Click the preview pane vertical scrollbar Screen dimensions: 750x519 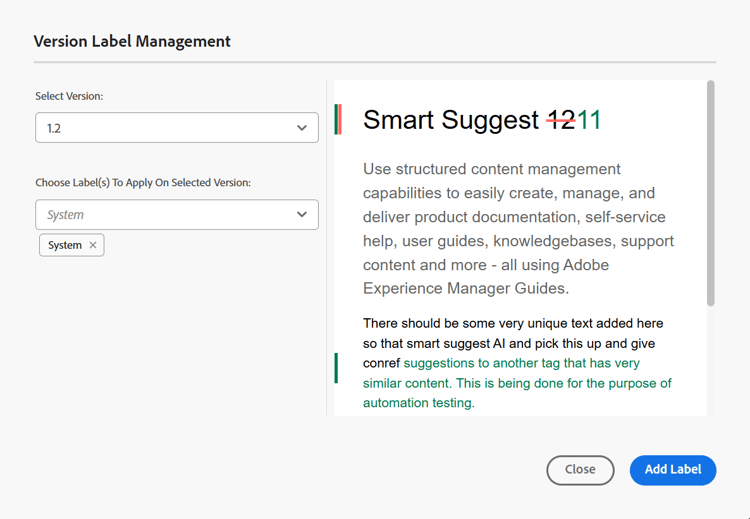(x=710, y=193)
